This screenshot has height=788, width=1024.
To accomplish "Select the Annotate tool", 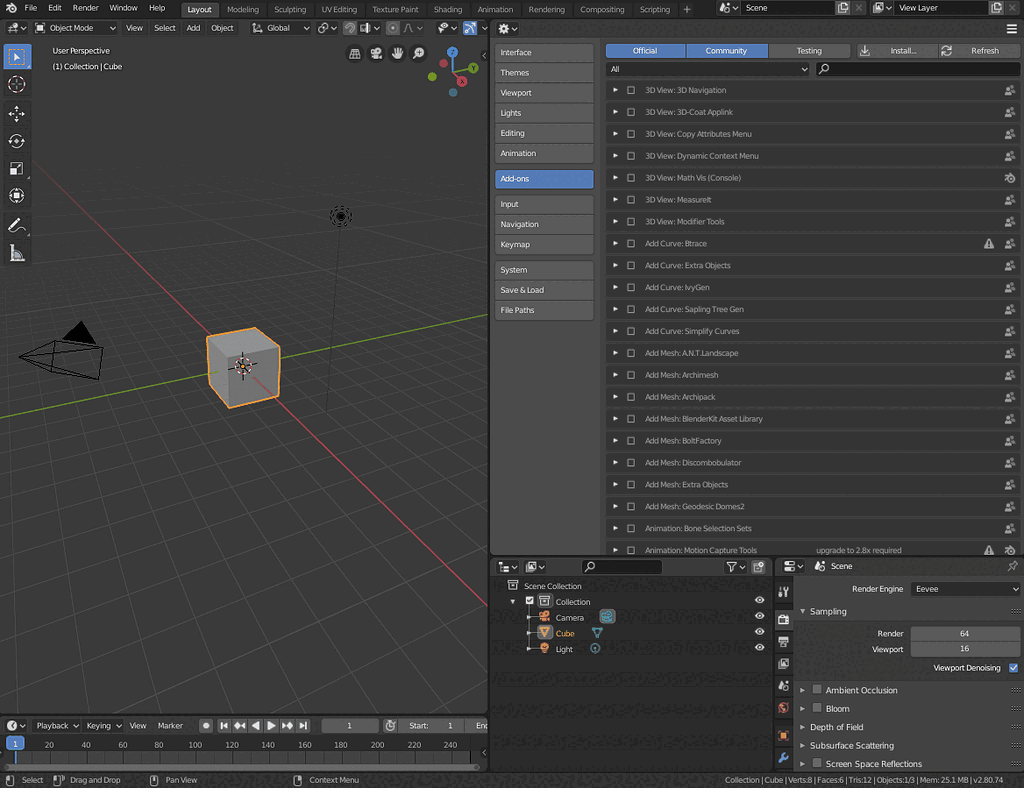I will (17, 226).
